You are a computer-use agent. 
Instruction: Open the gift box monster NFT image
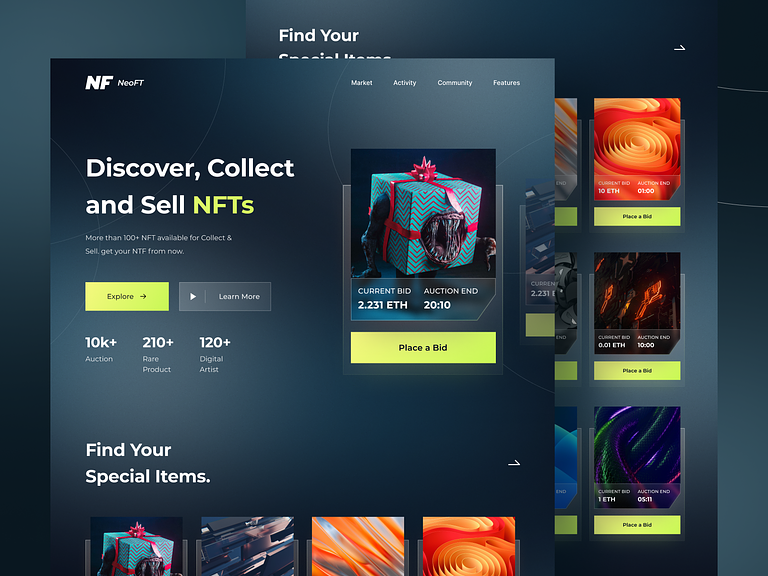coord(423,214)
